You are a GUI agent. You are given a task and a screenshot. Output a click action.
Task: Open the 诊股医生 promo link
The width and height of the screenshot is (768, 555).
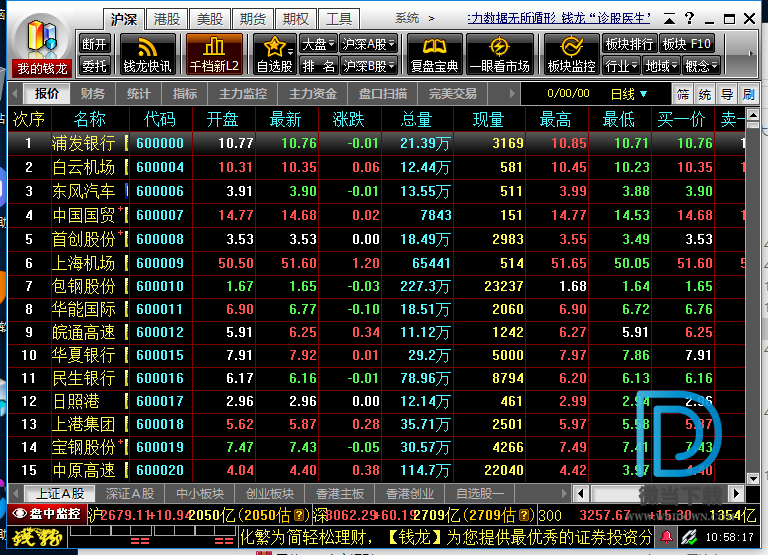tap(559, 18)
